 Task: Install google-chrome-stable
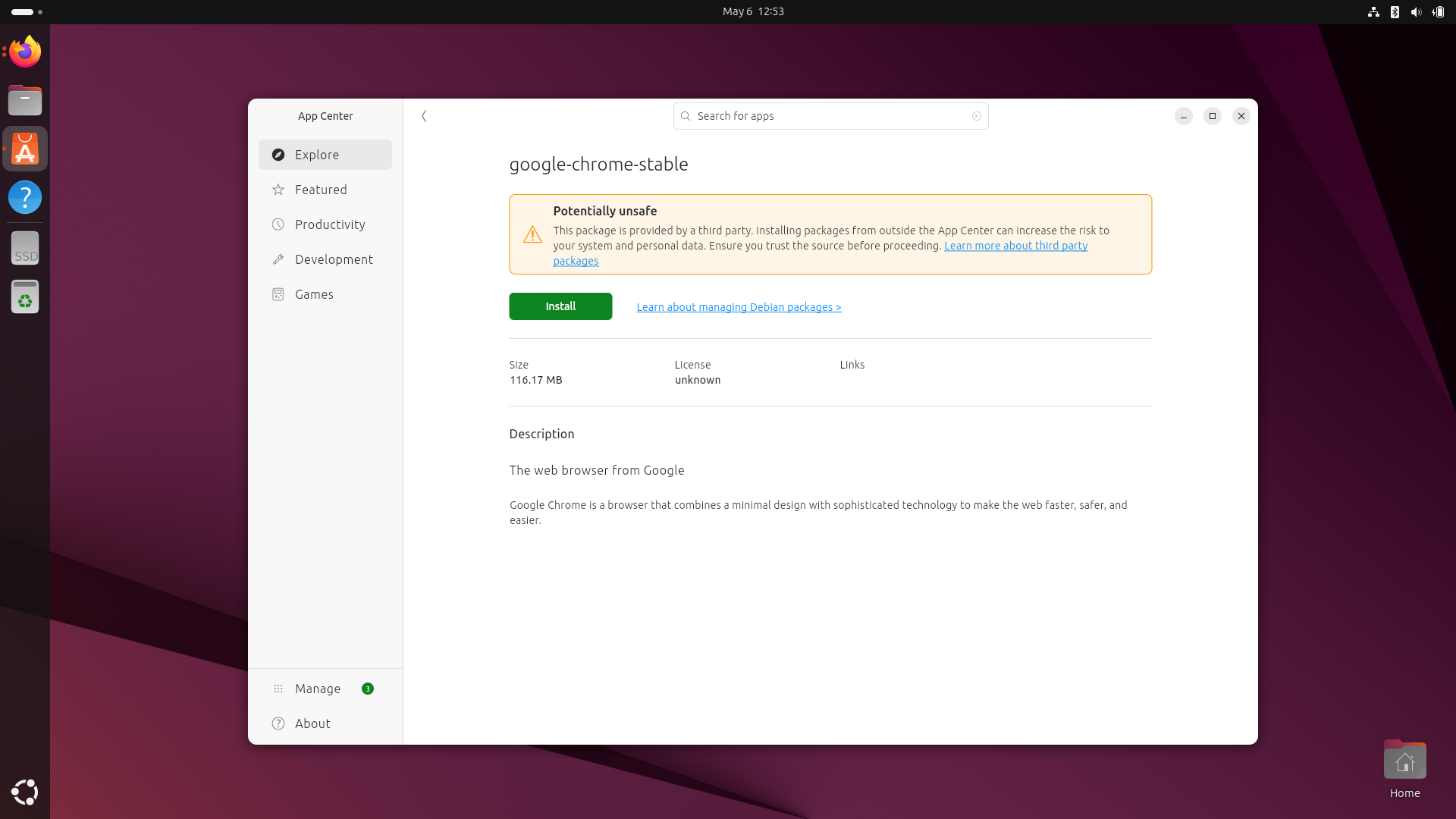click(x=560, y=306)
